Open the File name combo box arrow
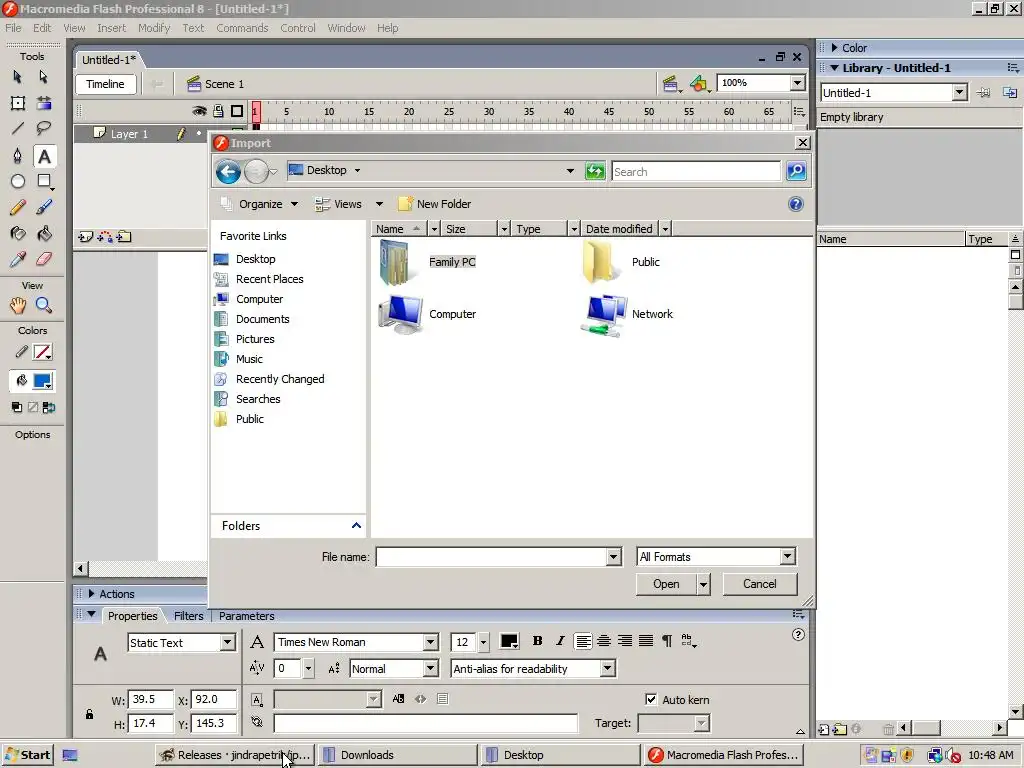The height and width of the screenshot is (768, 1024). click(x=613, y=557)
